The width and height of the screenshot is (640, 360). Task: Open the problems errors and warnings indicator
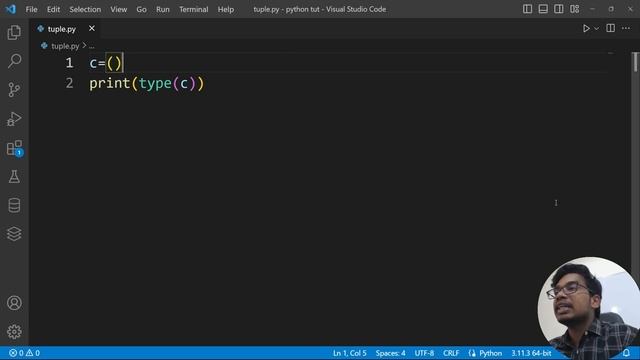click(x=24, y=353)
